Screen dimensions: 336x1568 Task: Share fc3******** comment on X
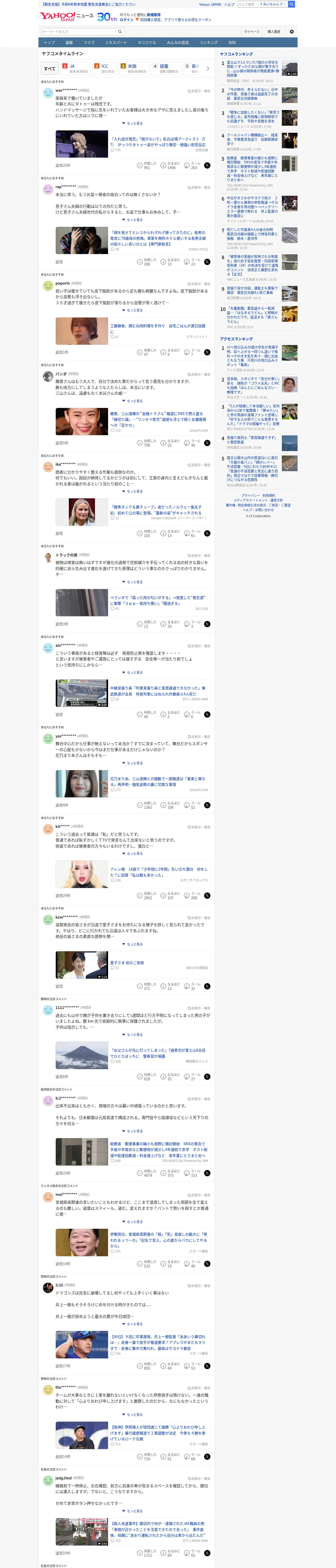(207, 1173)
